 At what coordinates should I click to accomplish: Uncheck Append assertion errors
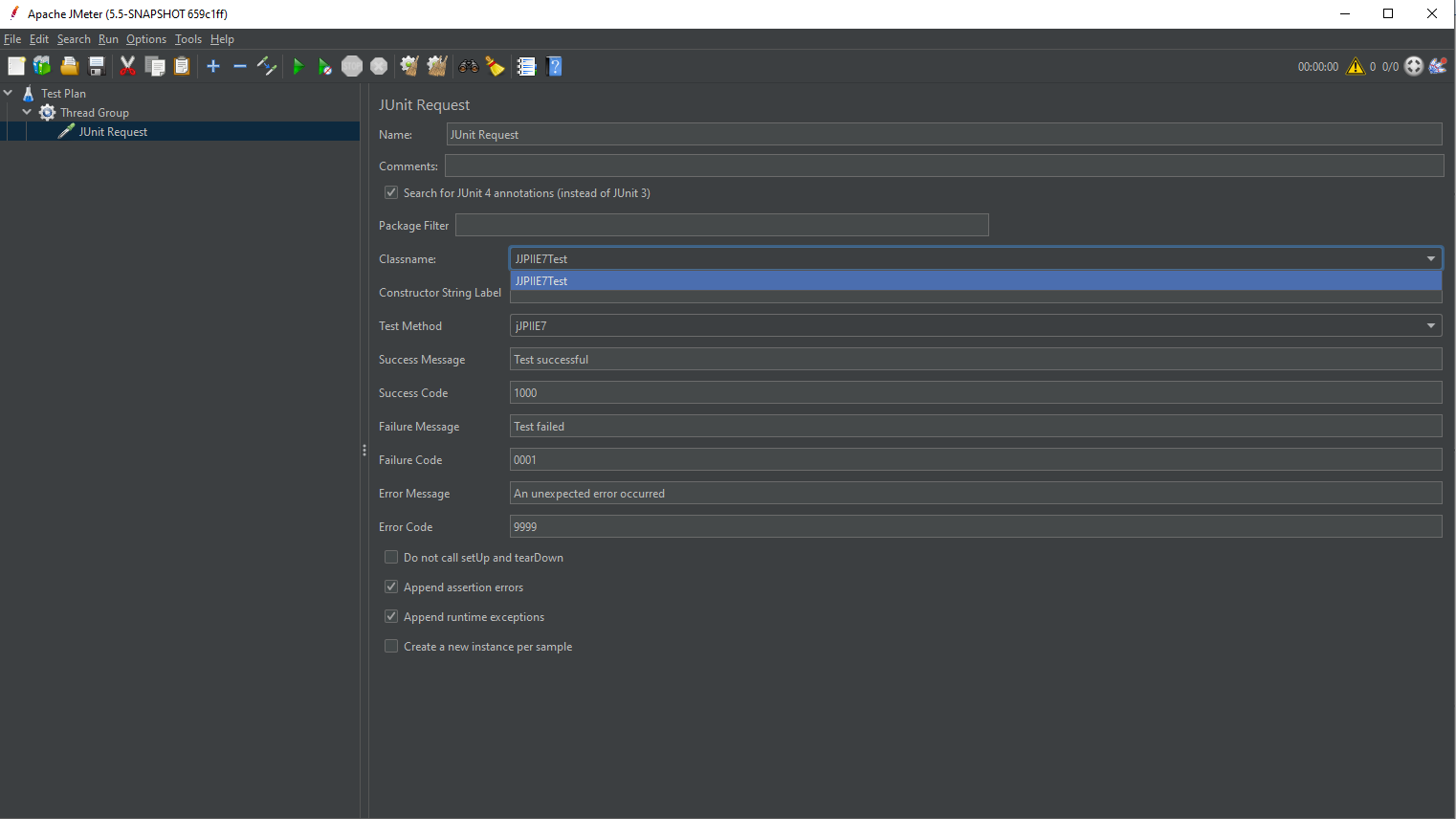point(391,587)
